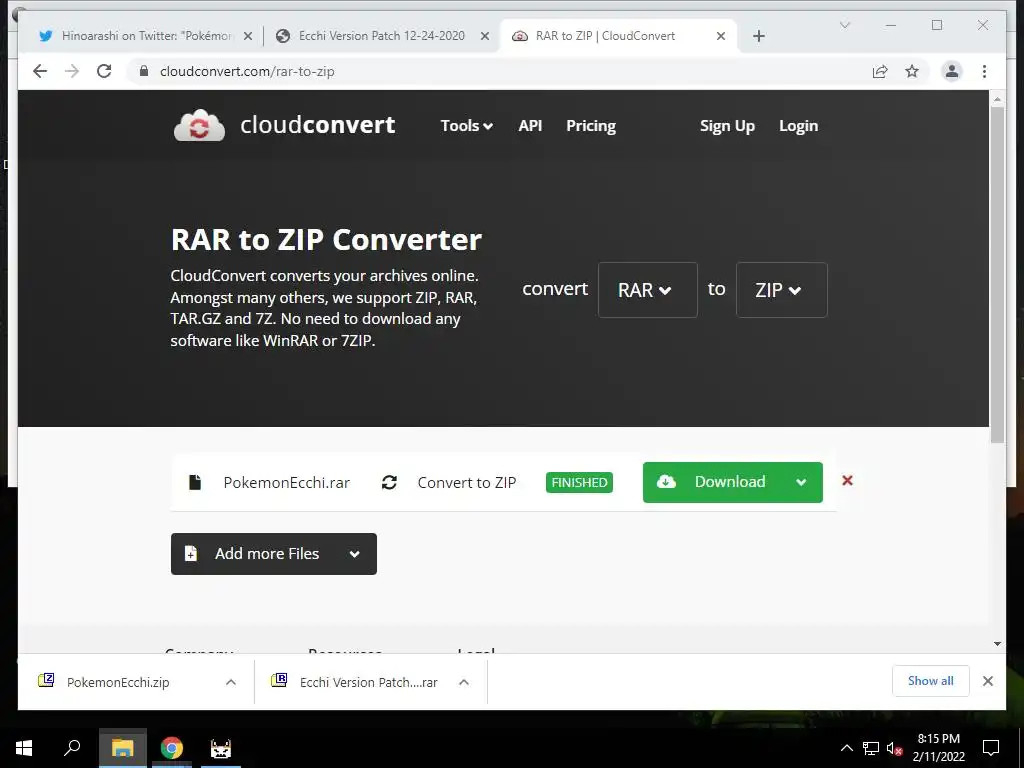Click the tab search chevron in title bar
The image size is (1024, 768).
(x=845, y=25)
